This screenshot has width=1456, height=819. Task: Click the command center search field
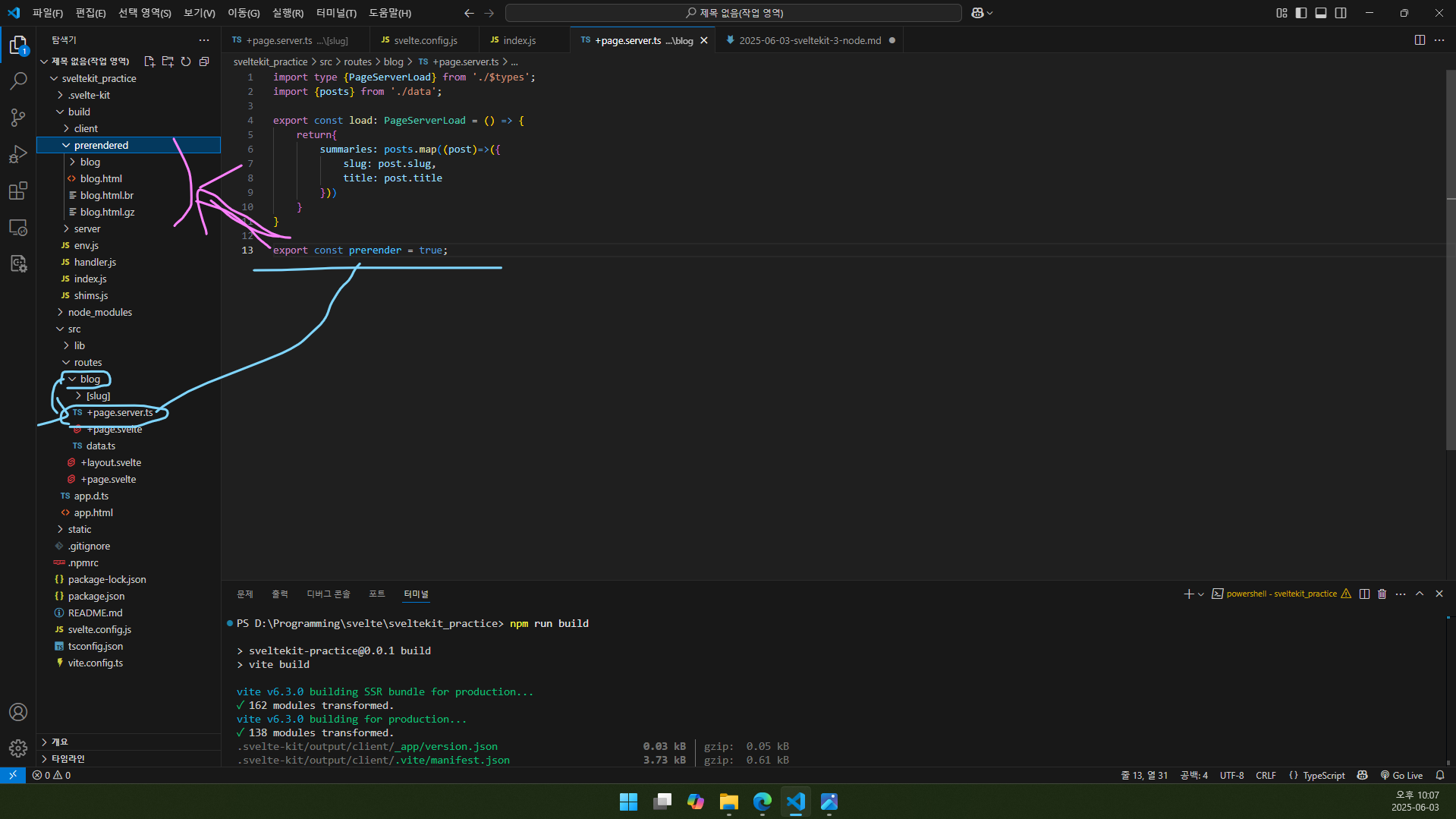click(734, 13)
